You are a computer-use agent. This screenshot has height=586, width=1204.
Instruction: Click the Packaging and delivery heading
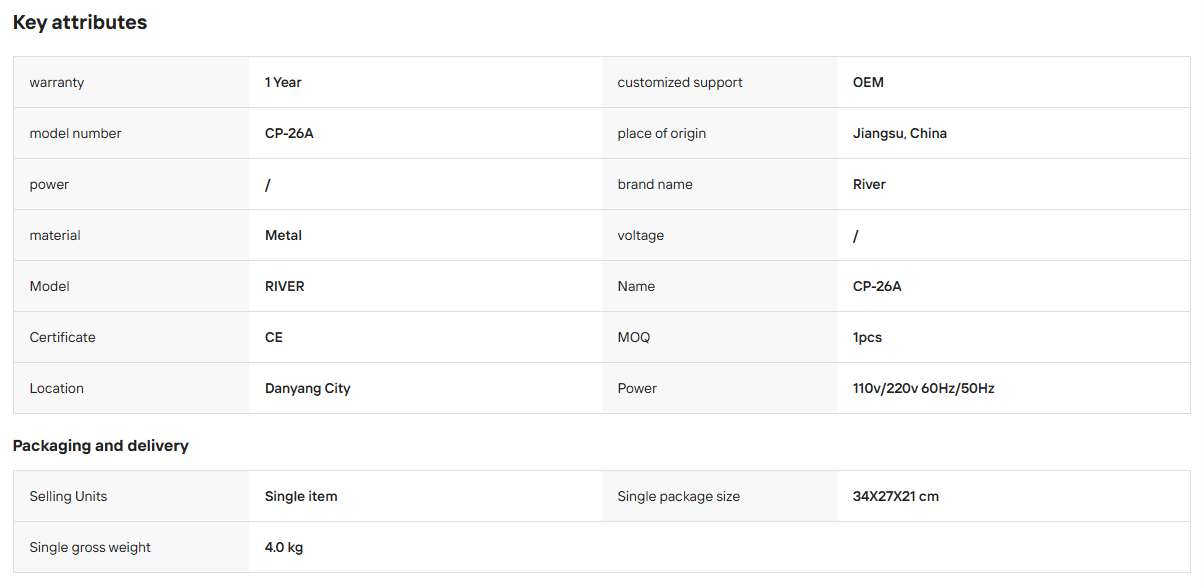(x=101, y=445)
